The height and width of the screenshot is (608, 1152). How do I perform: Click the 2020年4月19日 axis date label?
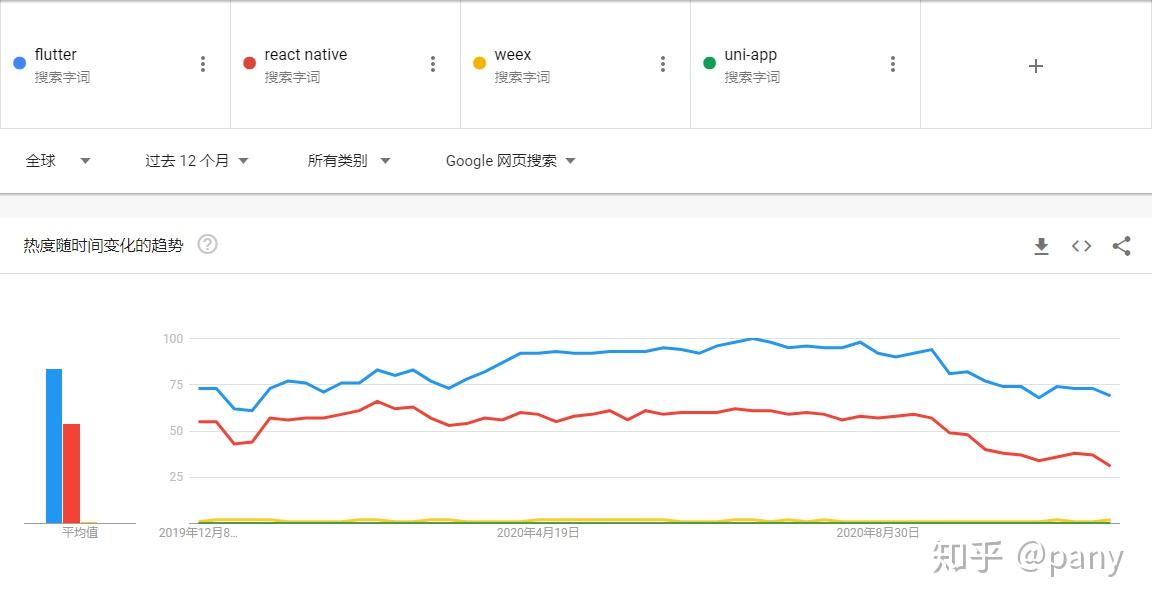(x=536, y=532)
